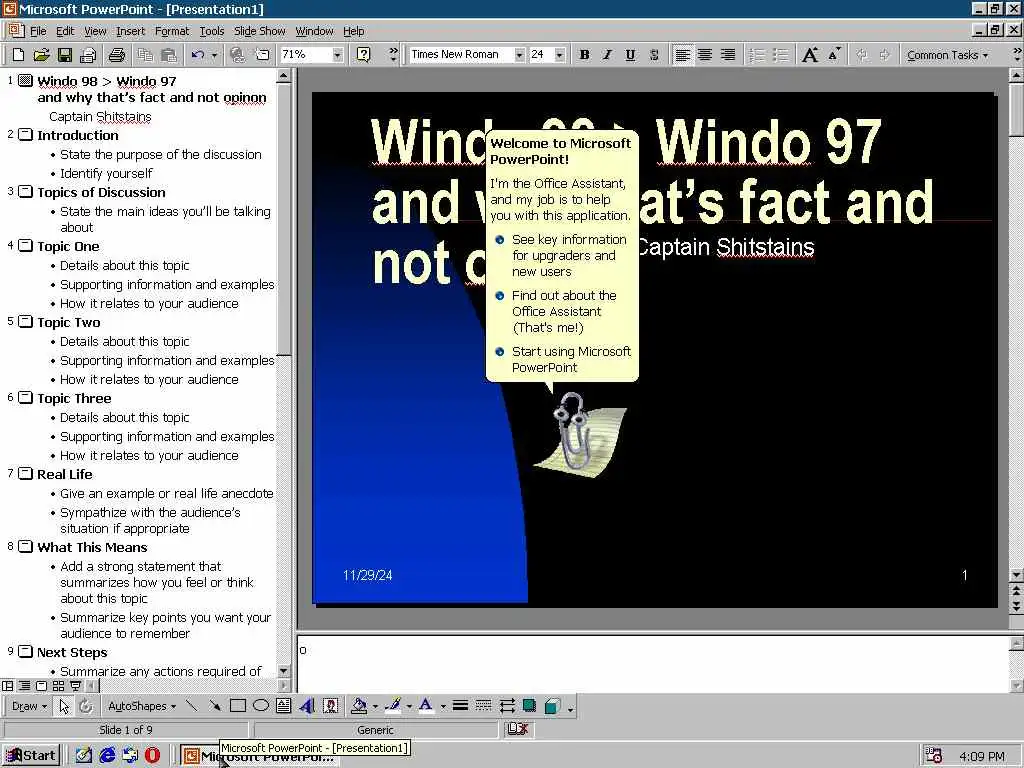Click the notes pane text area
Viewport: 1024px width, 768px height.
(652, 664)
